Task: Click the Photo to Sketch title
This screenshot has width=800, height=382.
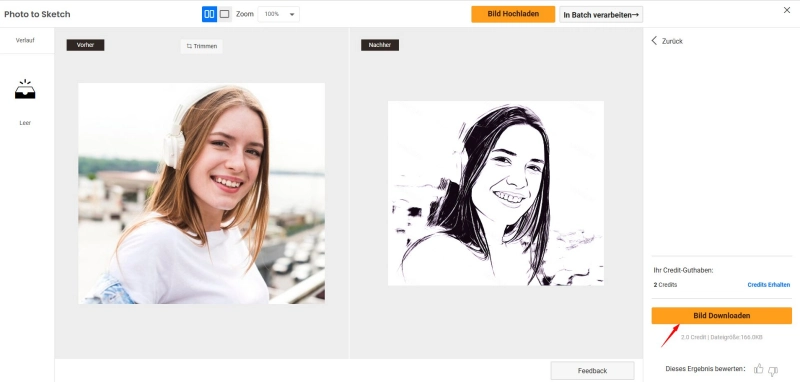Action: pos(37,14)
